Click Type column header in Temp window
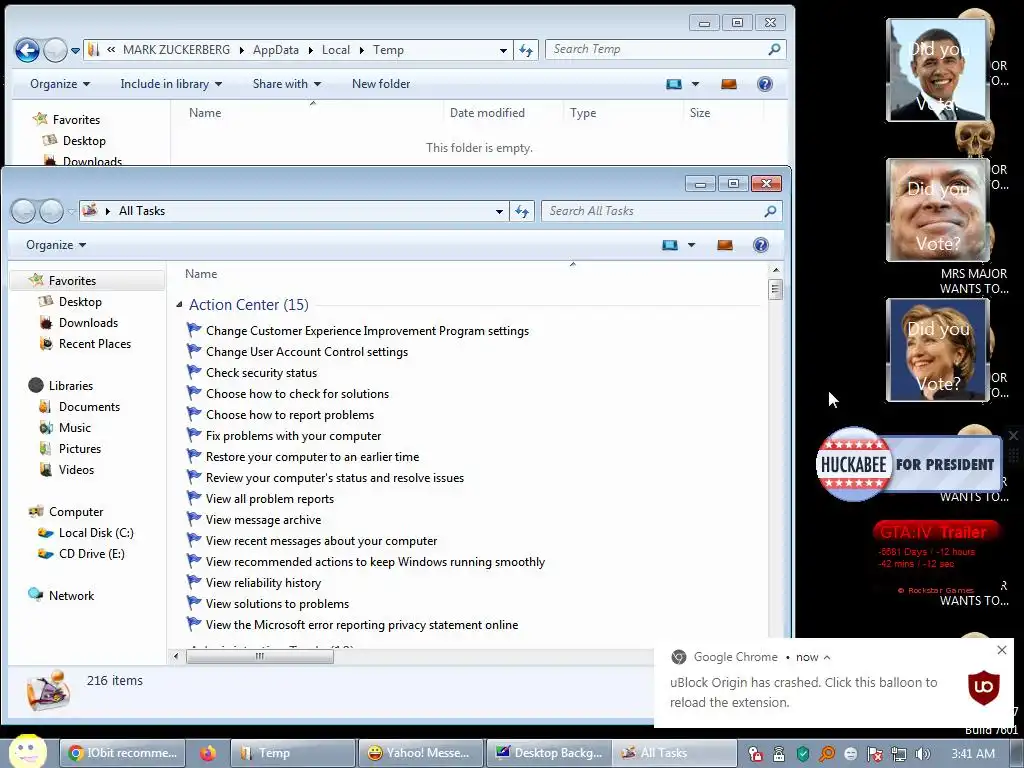The height and width of the screenshot is (768, 1024). click(583, 113)
